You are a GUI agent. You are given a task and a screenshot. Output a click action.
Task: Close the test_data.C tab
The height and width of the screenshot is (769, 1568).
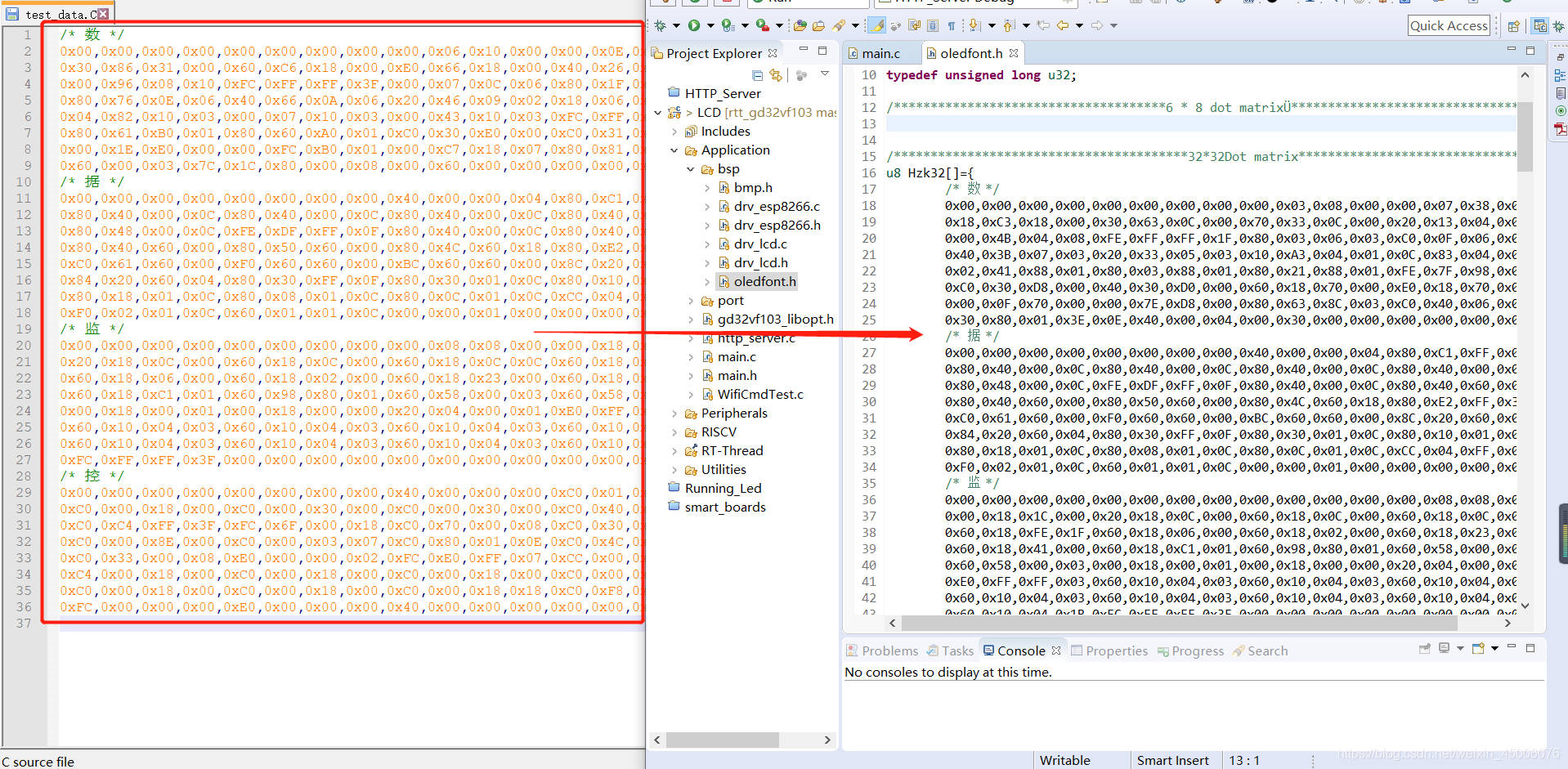click(x=104, y=14)
